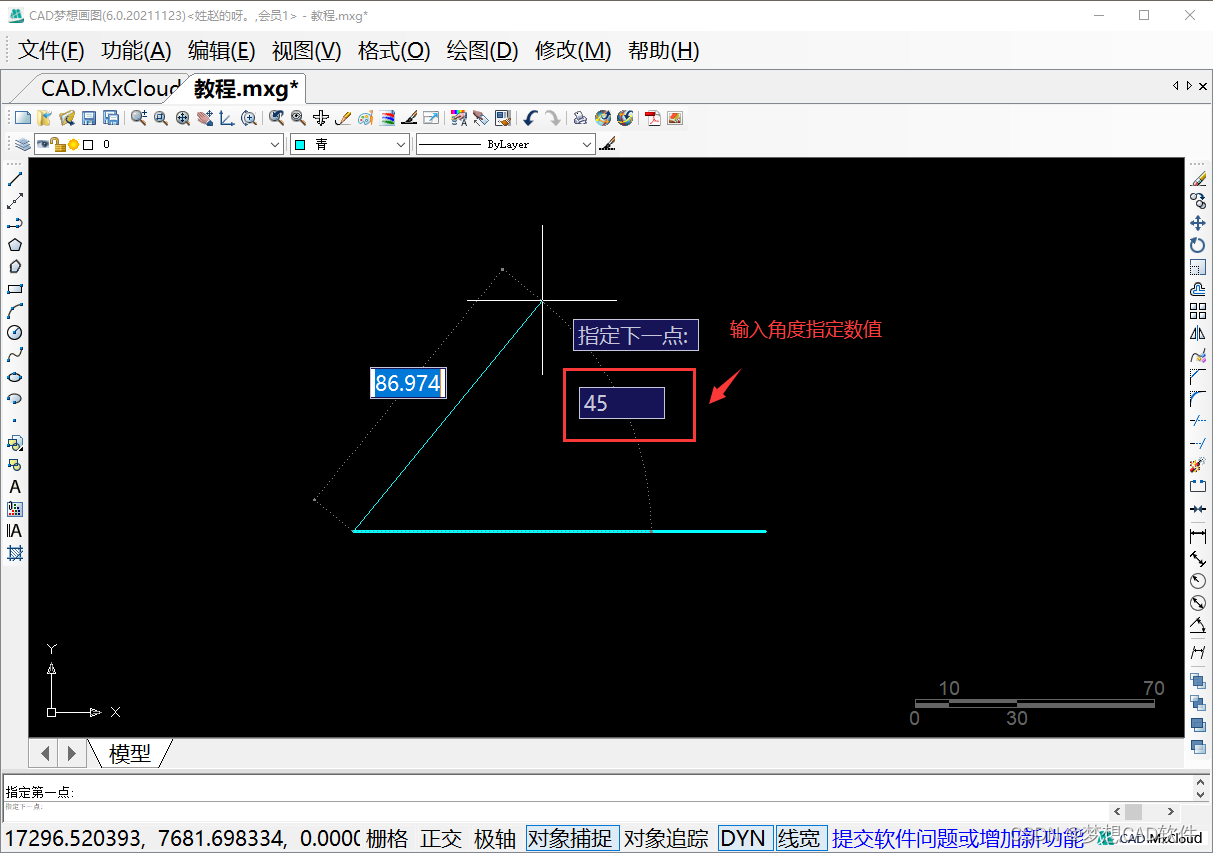Select the Spline curve tool
Image resolution: width=1213 pixels, height=853 pixels.
15,355
